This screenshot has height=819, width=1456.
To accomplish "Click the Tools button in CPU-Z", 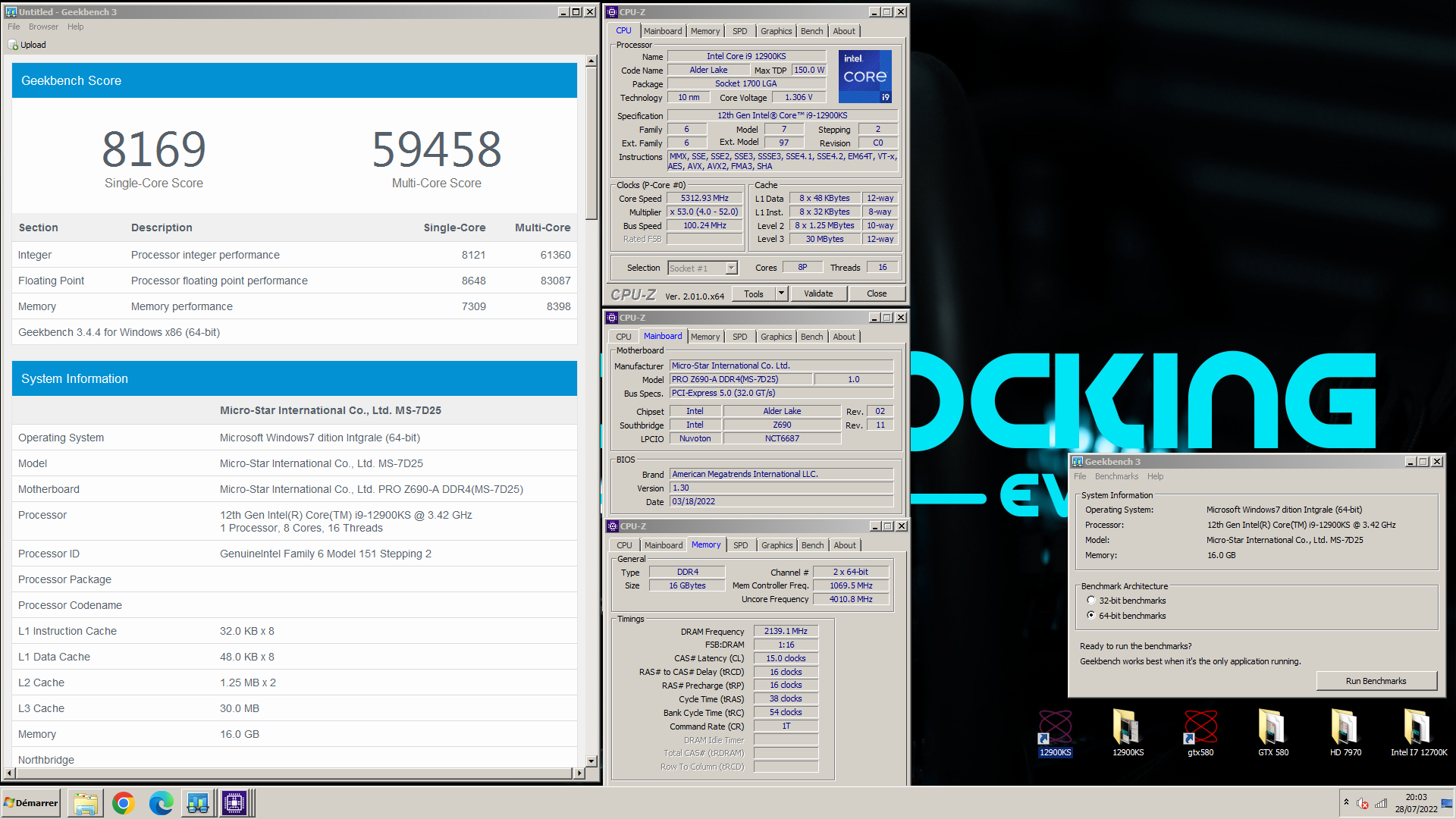I will tap(754, 293).
